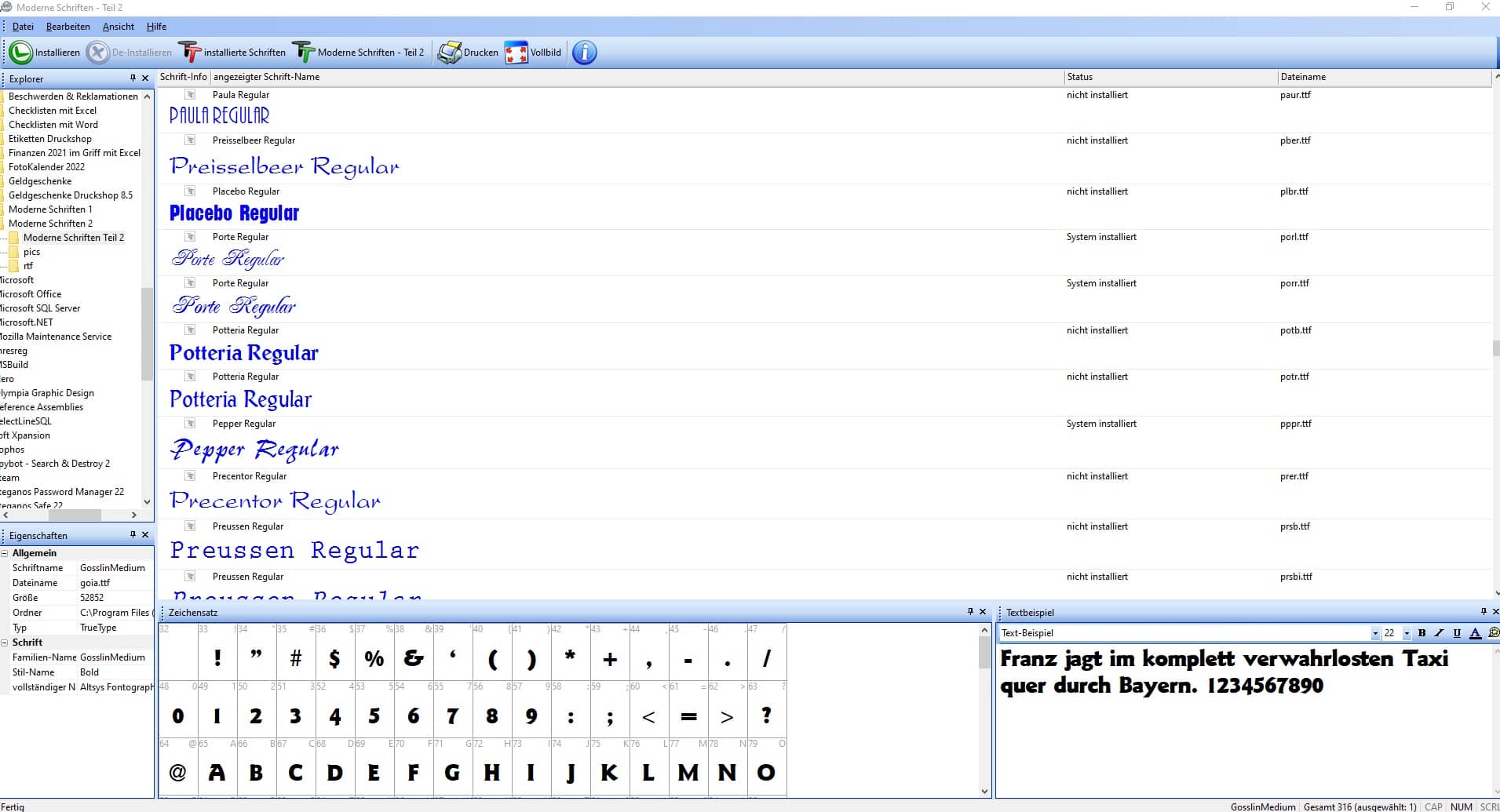Click the font color icon in Textbeispiel

pos(1475,633)
